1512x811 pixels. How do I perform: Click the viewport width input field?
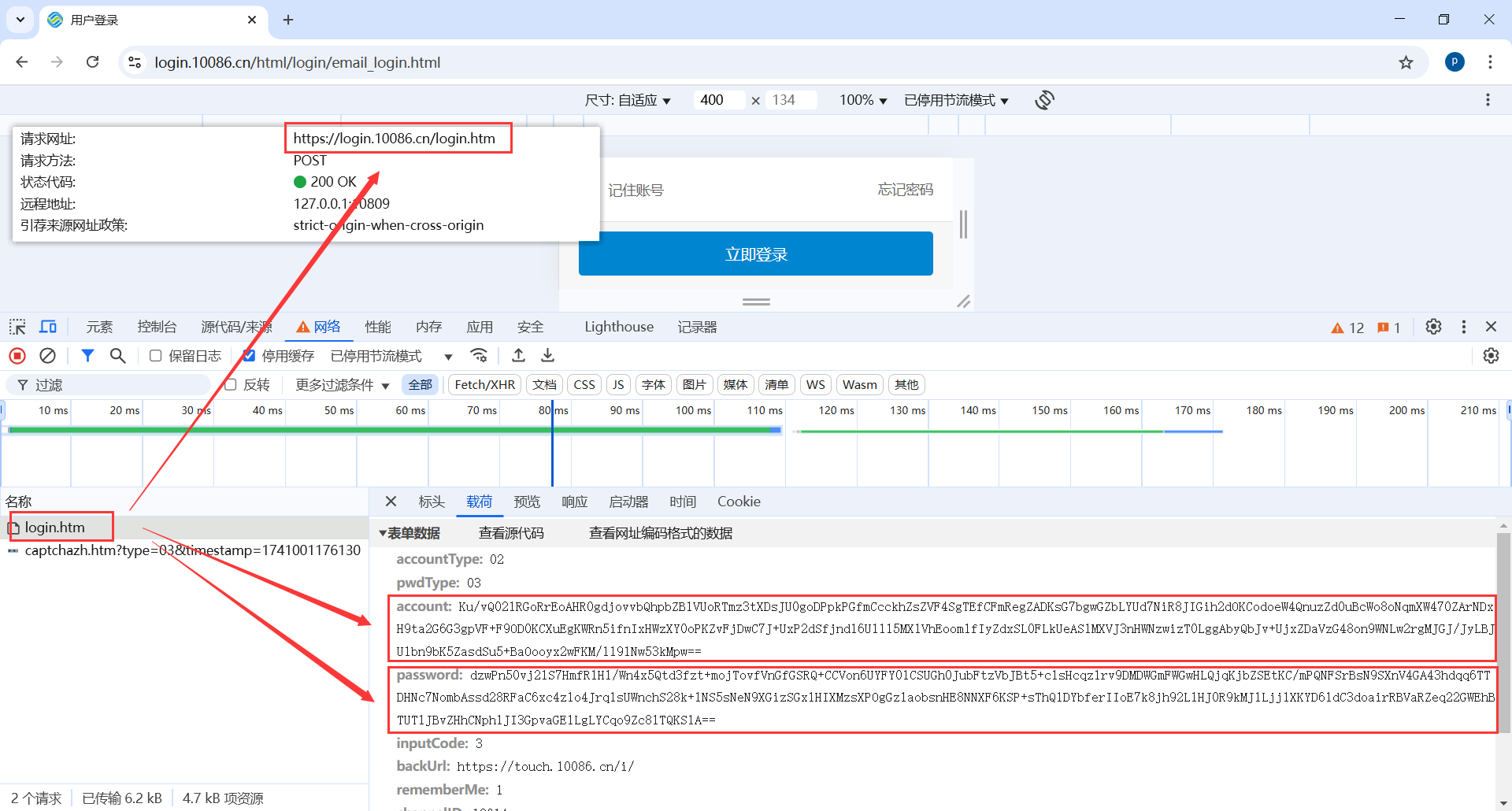pyautogui.click(x=719, y=100)
